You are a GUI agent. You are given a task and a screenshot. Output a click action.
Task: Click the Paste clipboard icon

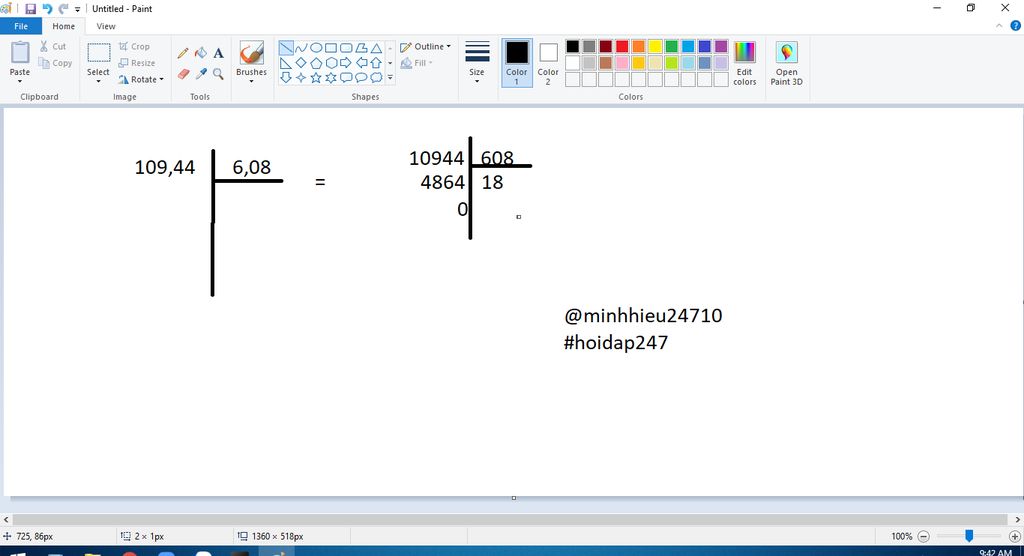[20, 52]
